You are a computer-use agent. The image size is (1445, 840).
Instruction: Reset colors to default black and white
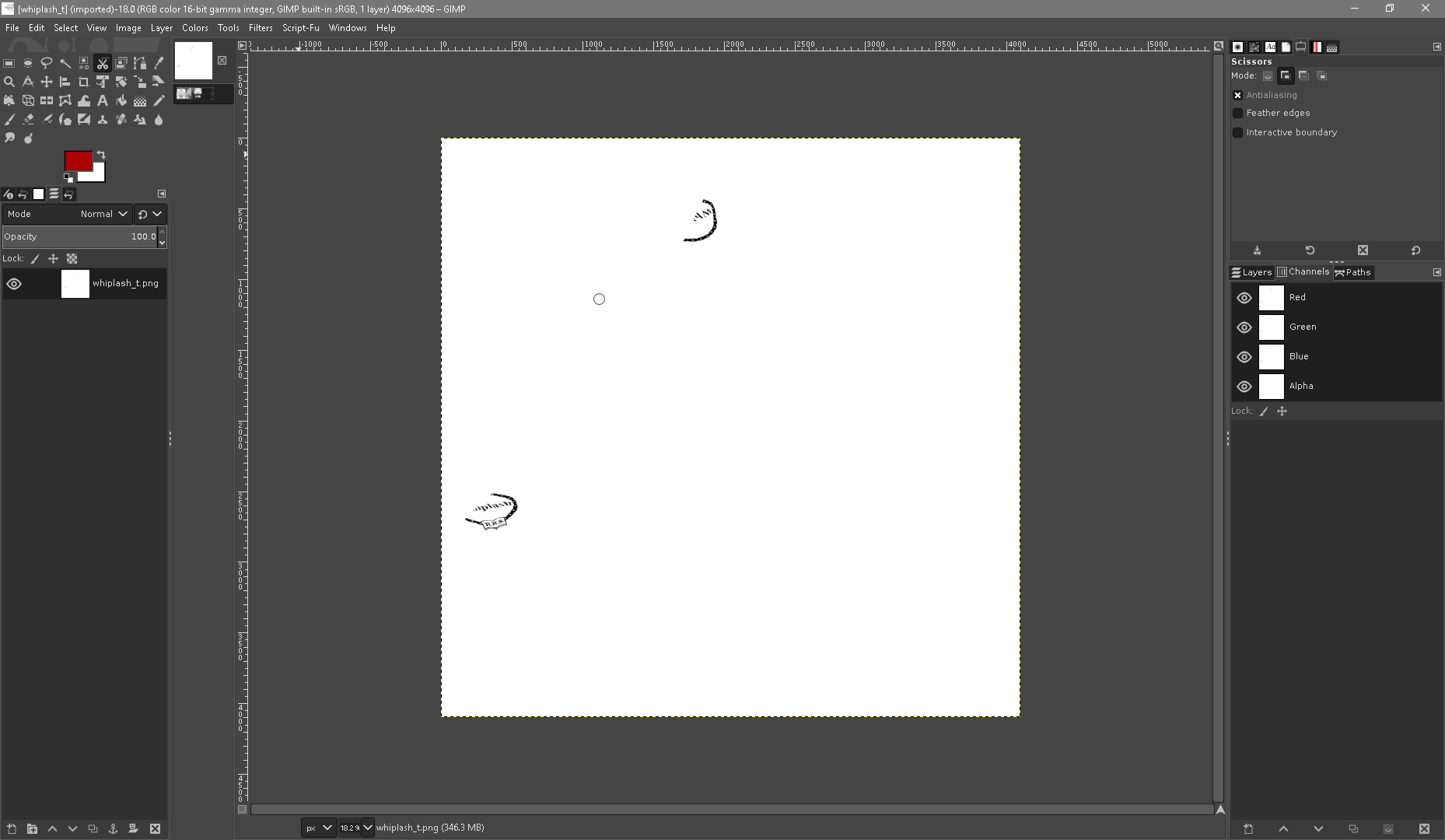(68, 177)
